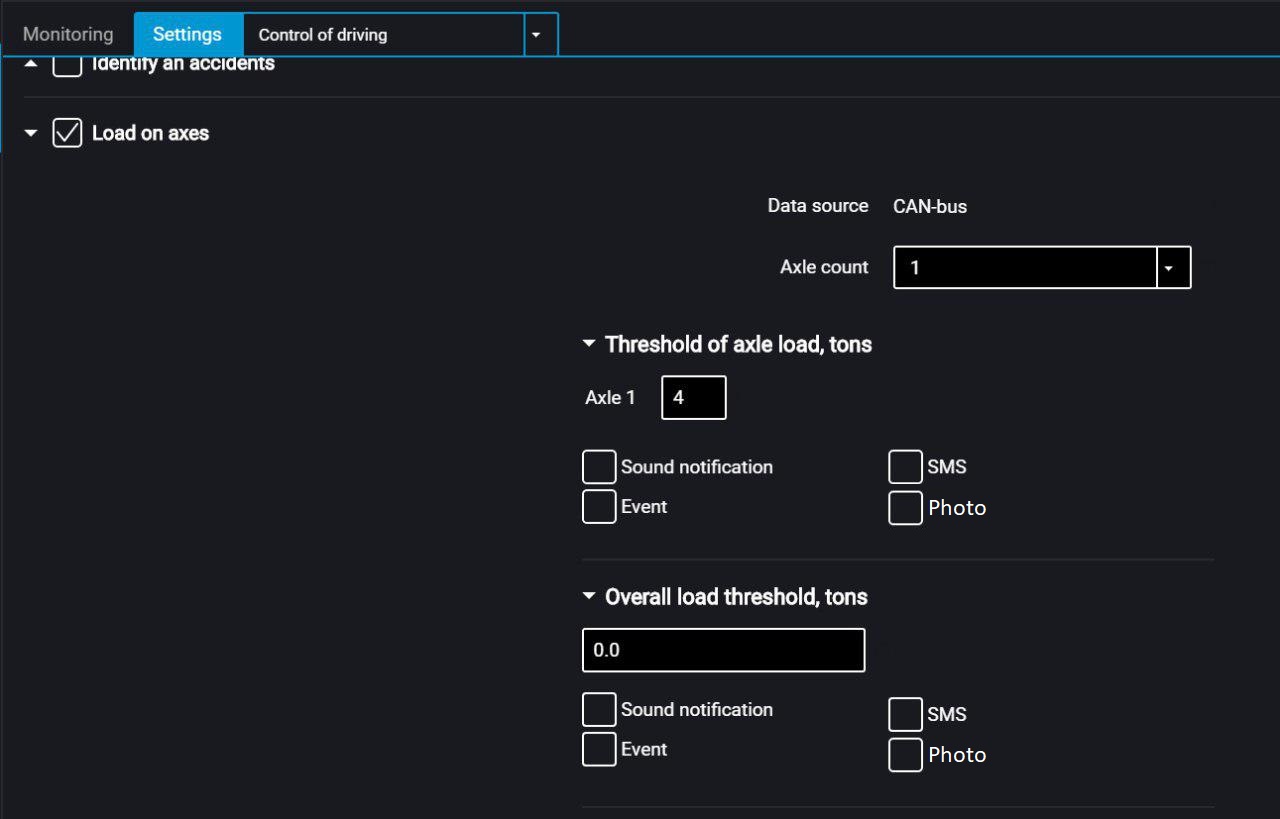Collapse the Overall load threshold section arrow
Viewport: 1280px width, 819px height.
589,597
